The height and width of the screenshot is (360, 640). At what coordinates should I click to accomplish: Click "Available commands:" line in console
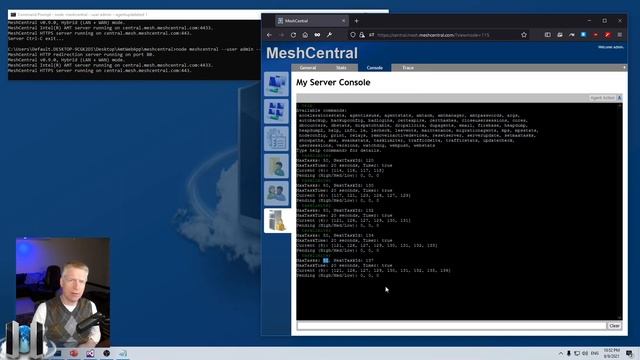[x=322, y=111]
